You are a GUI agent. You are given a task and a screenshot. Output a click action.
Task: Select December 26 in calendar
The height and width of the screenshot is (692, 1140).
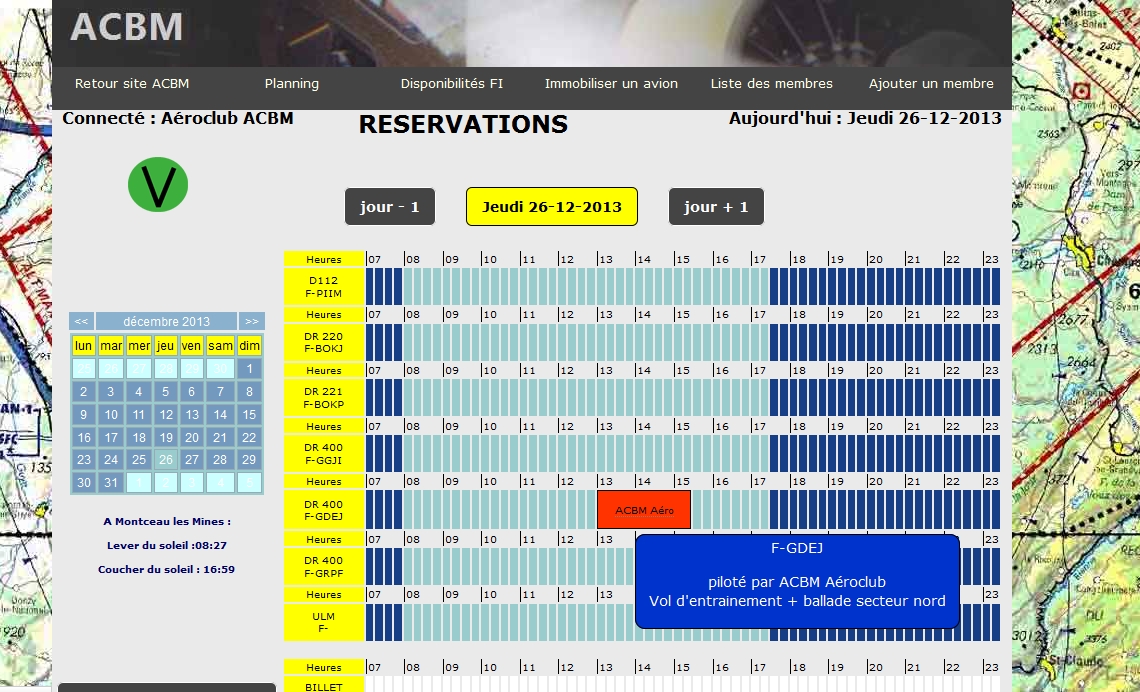(166, 460)
